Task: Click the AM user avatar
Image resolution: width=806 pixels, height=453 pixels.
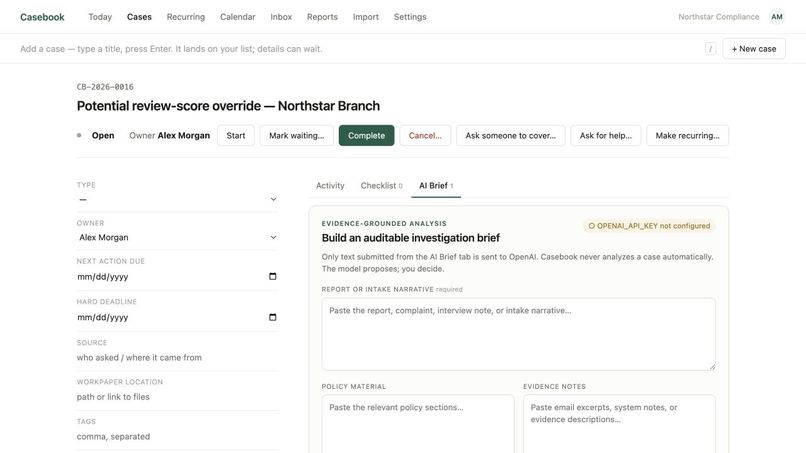Action: 777,17
